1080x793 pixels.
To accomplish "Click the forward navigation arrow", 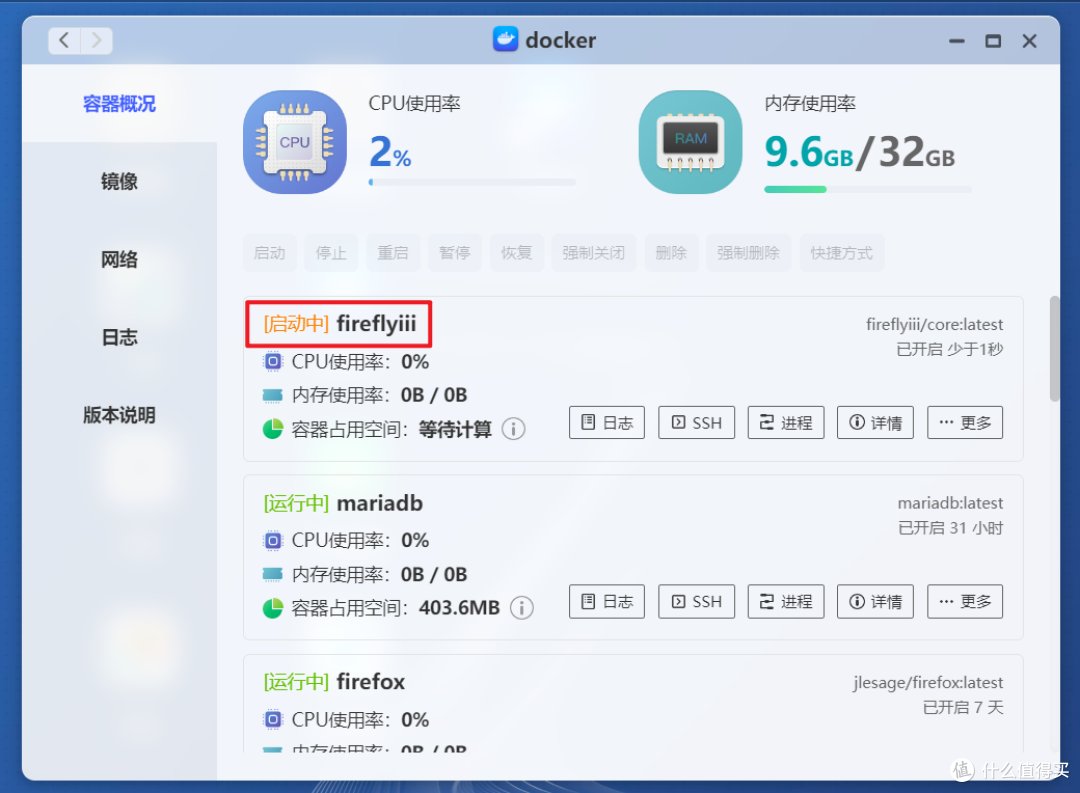I will [96, 40].
